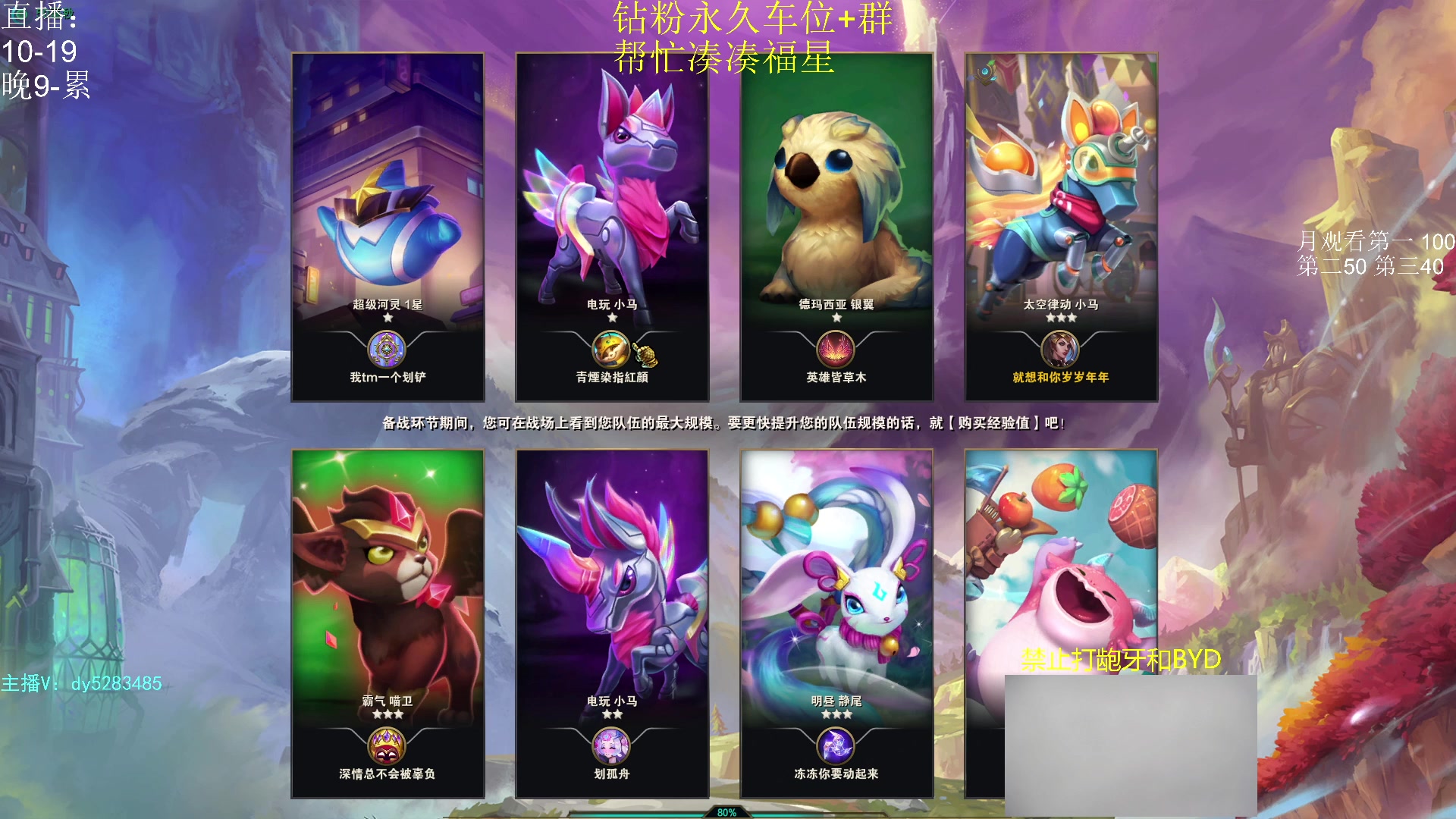Click the Teemo summoner icon of 青煙染指紅顏

610,350
